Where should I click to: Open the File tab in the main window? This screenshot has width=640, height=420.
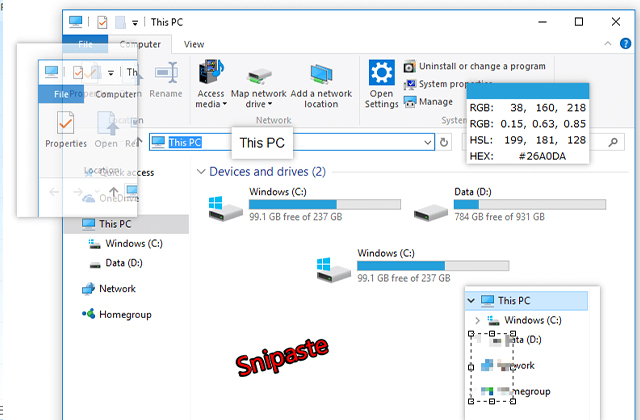[85, 44]
